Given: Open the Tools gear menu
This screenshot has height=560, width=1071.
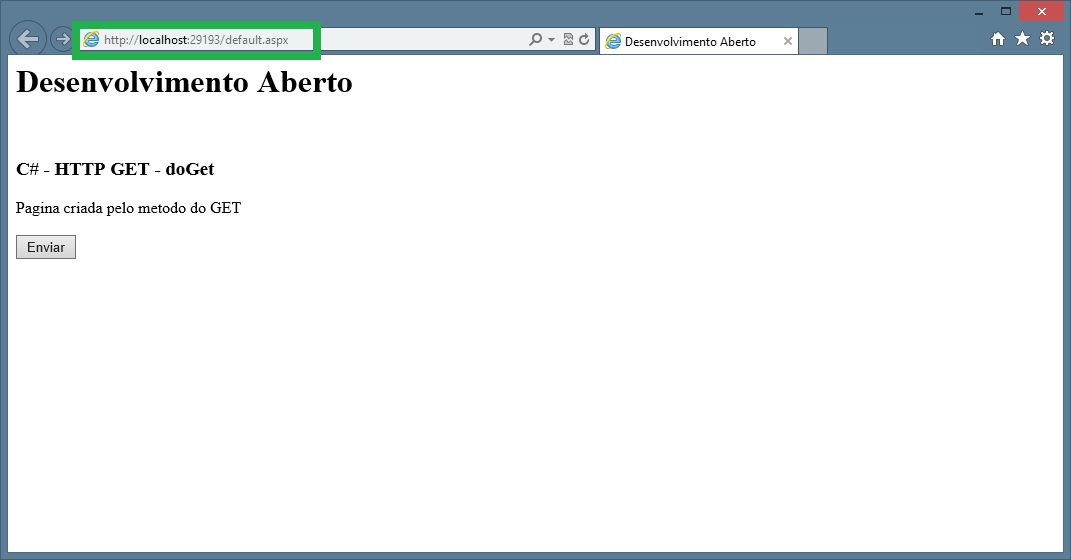Looking at the screenshot, I should [1047, 38].
